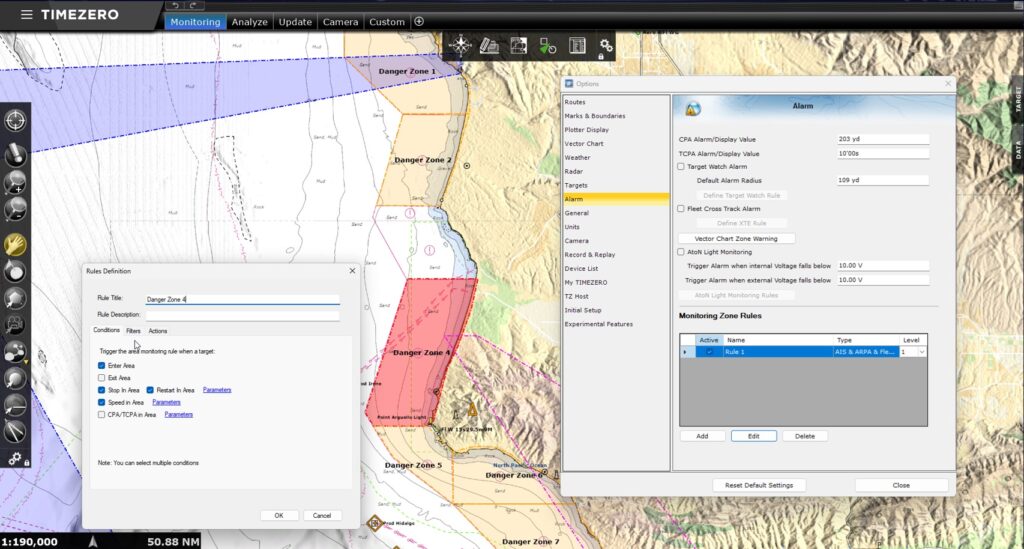The width and height of the screenshot is (1024, 549).
Task: Enable the Target Watch Alarm checkbox
Action: coord(681,166)
